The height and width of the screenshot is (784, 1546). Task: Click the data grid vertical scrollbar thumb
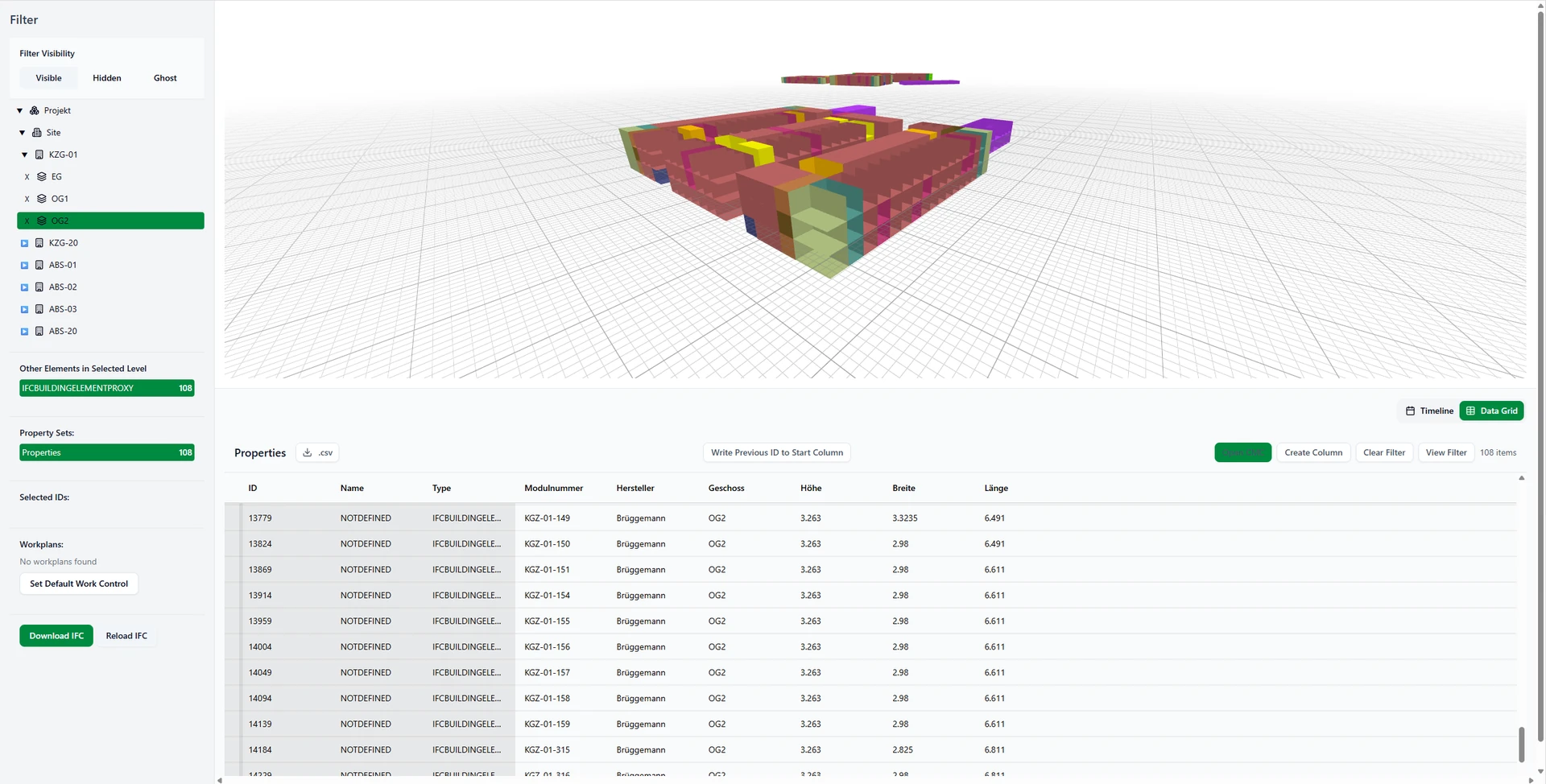[x=1521, y=744]
